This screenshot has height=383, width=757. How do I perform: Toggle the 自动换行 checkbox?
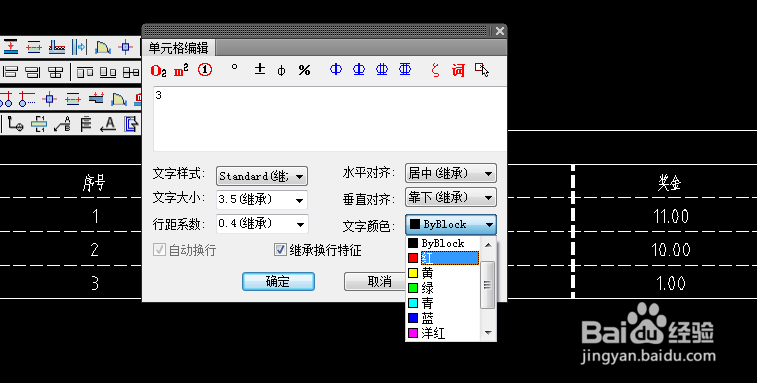159,250
